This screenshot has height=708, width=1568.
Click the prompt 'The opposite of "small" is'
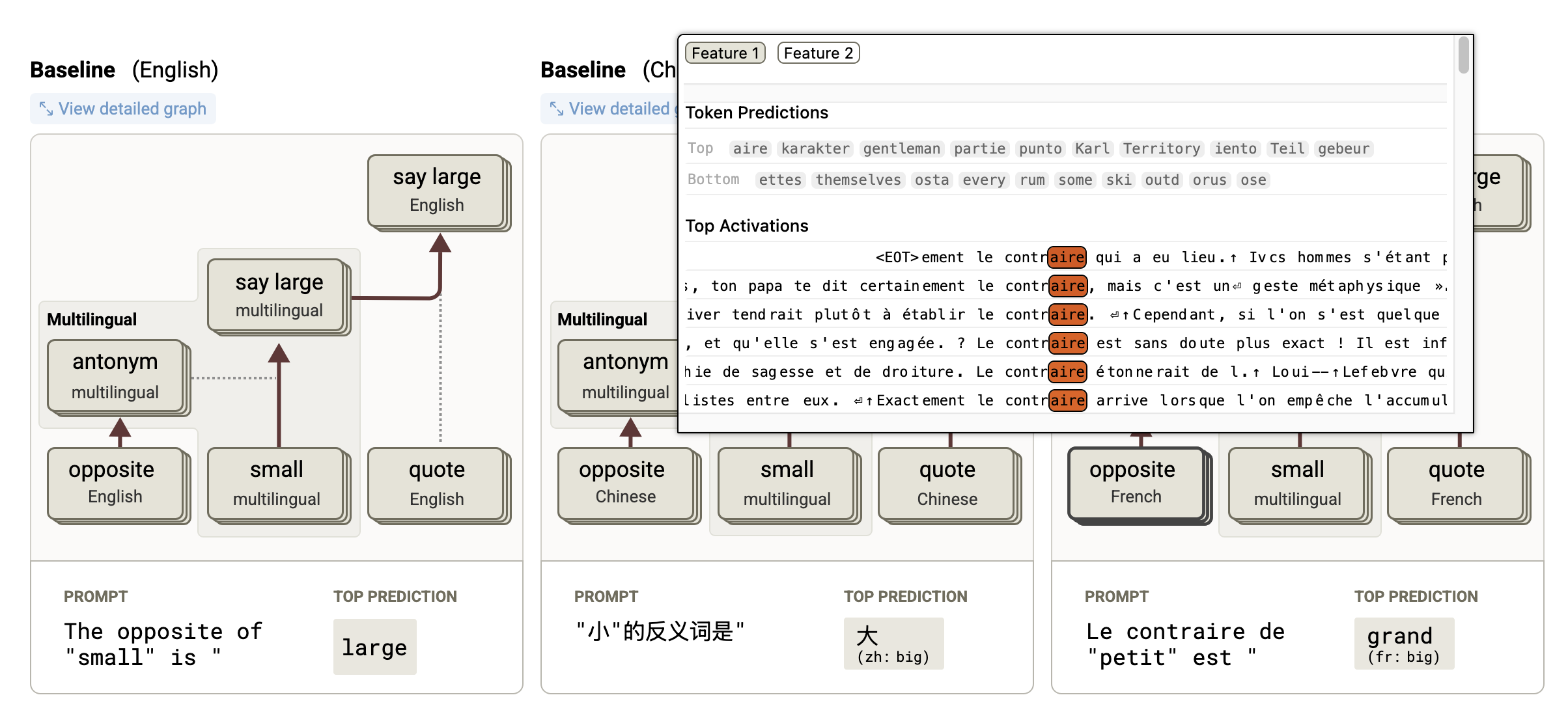click(163, 644)
